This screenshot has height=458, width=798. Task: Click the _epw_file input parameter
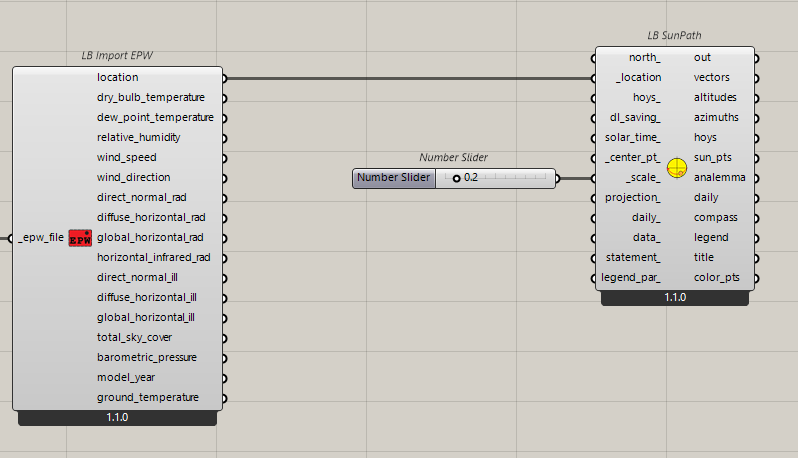pos(41,238)
